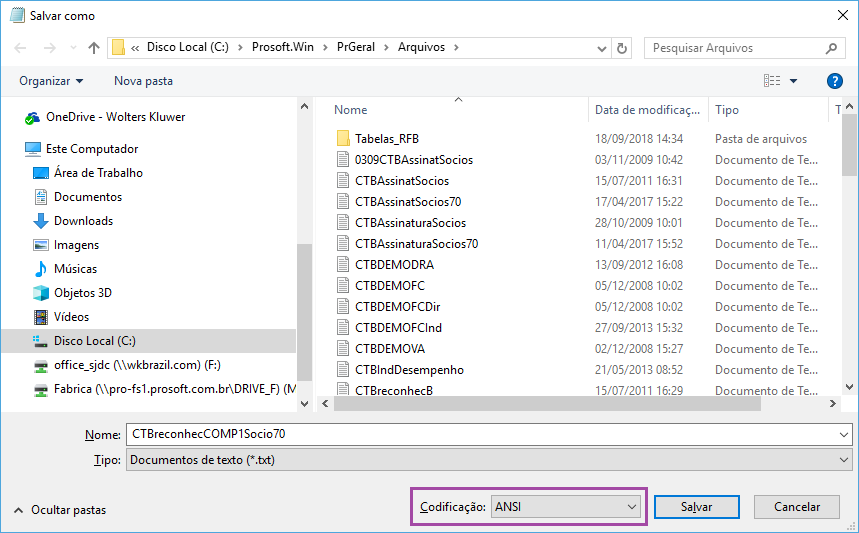Click Prosoft.Win in address breadcrumb
This screenshot has height=533, width=859.
(283, 48)
